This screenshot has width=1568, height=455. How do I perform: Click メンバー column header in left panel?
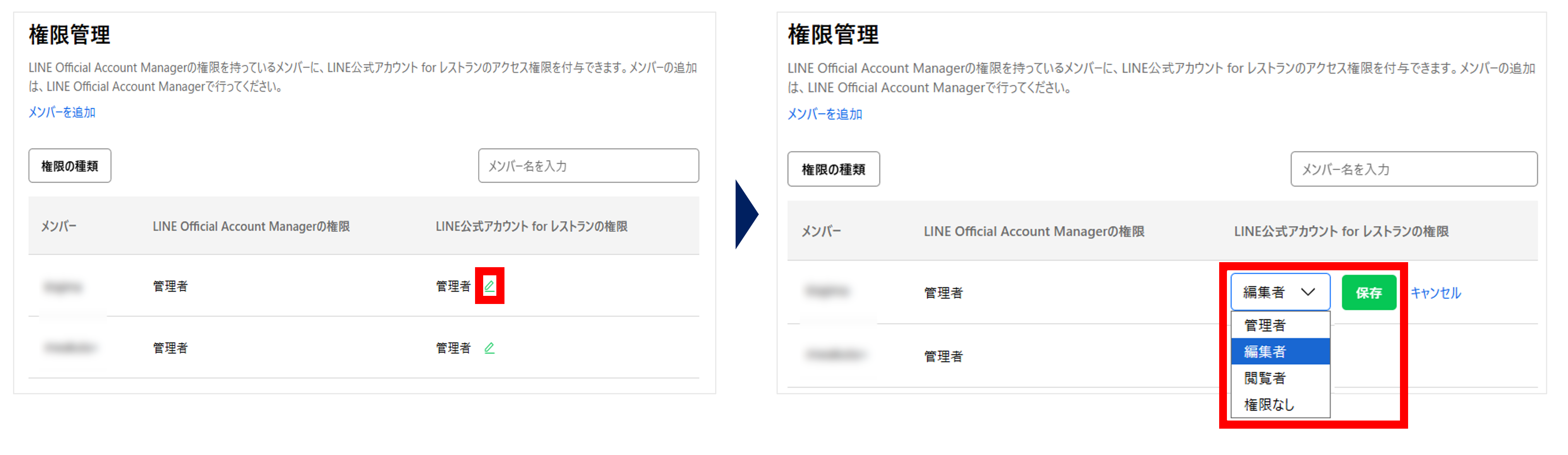(x=59, y=226)
